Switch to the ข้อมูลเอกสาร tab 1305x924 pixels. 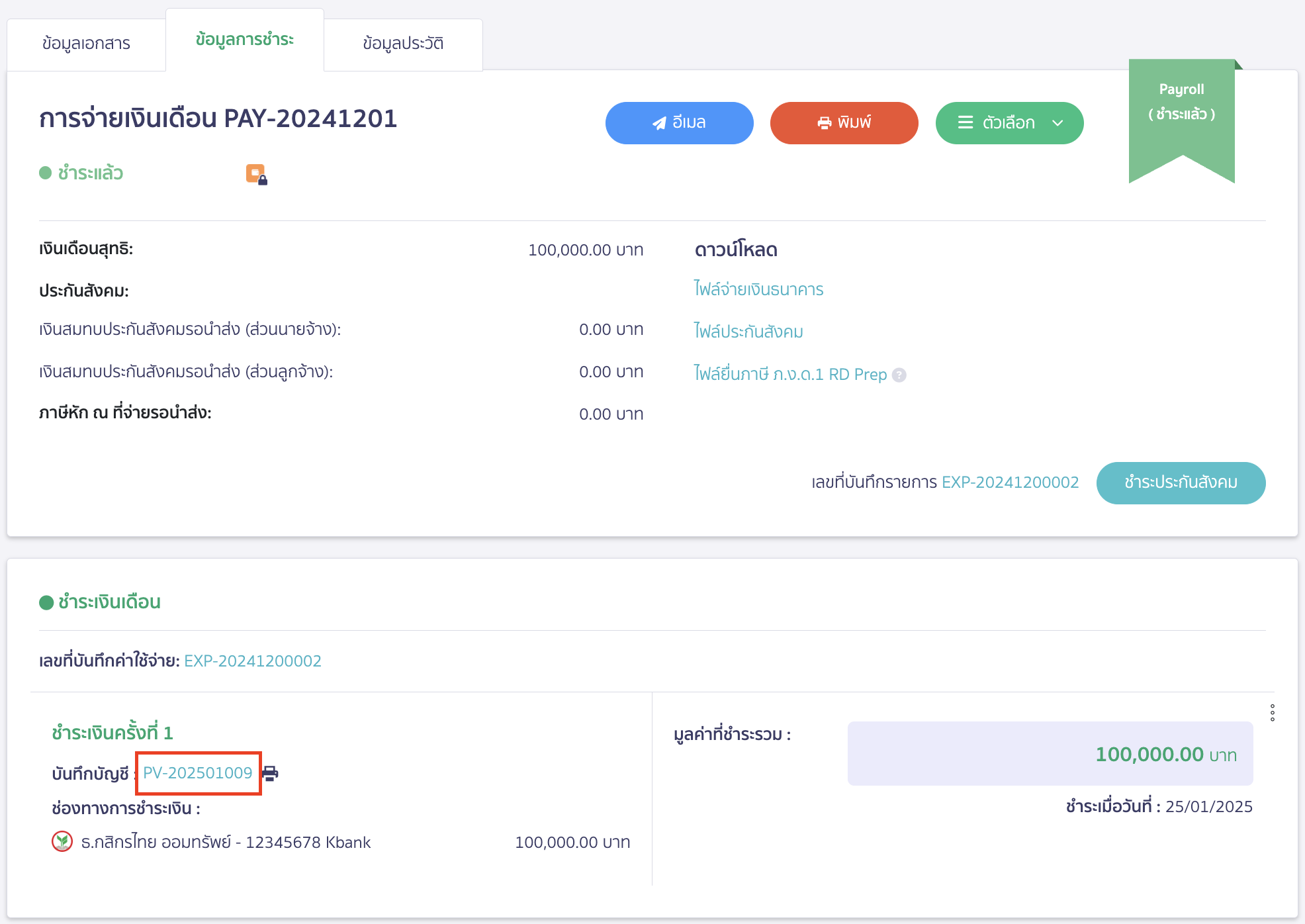click(86, 44)
